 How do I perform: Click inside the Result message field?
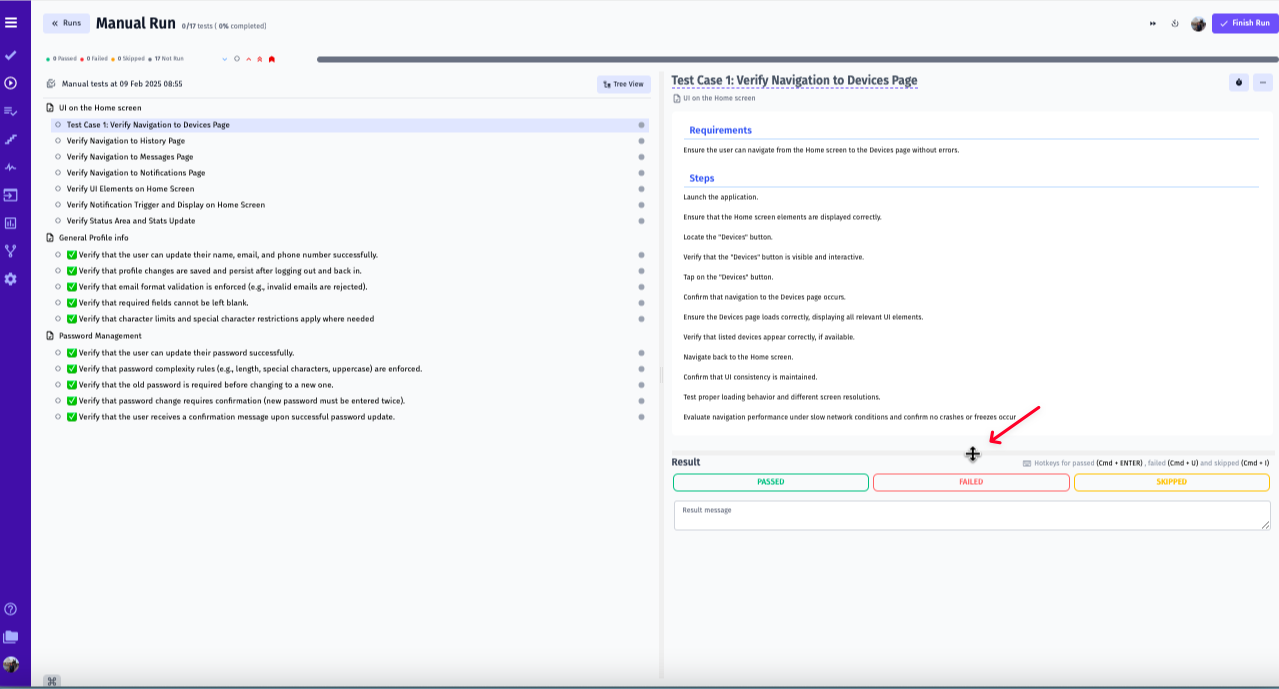click(970, 514)
